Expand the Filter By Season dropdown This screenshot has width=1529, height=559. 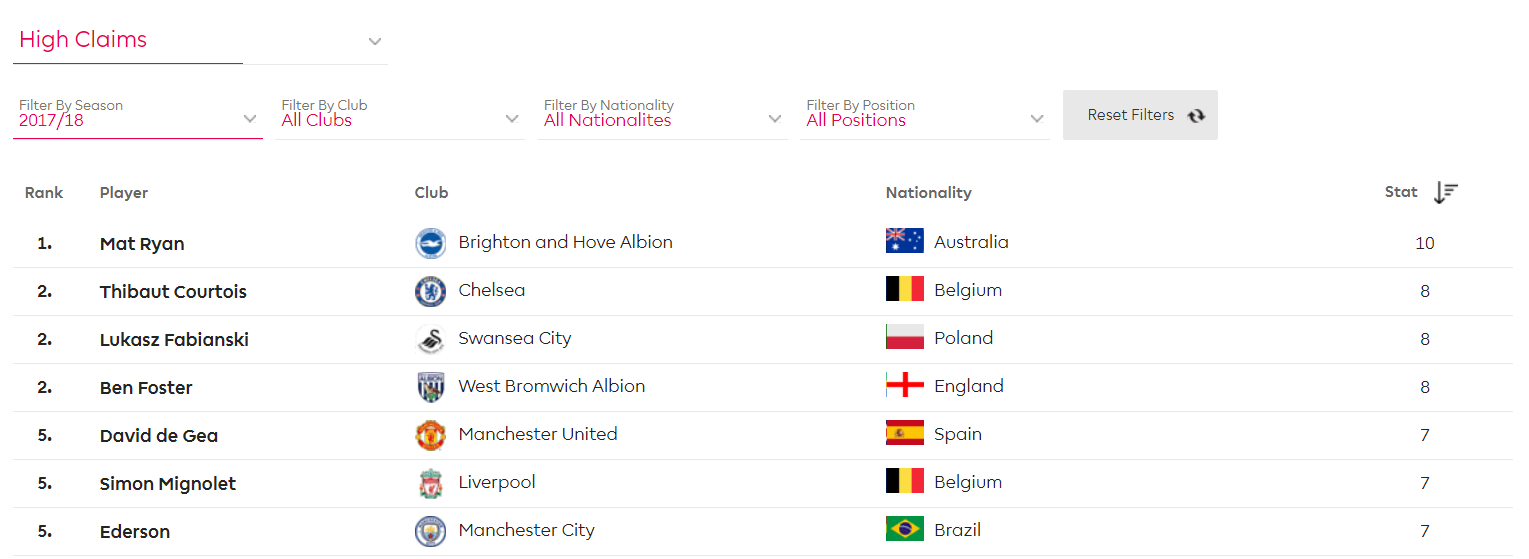pyautogui.click(x=138, y=115)
